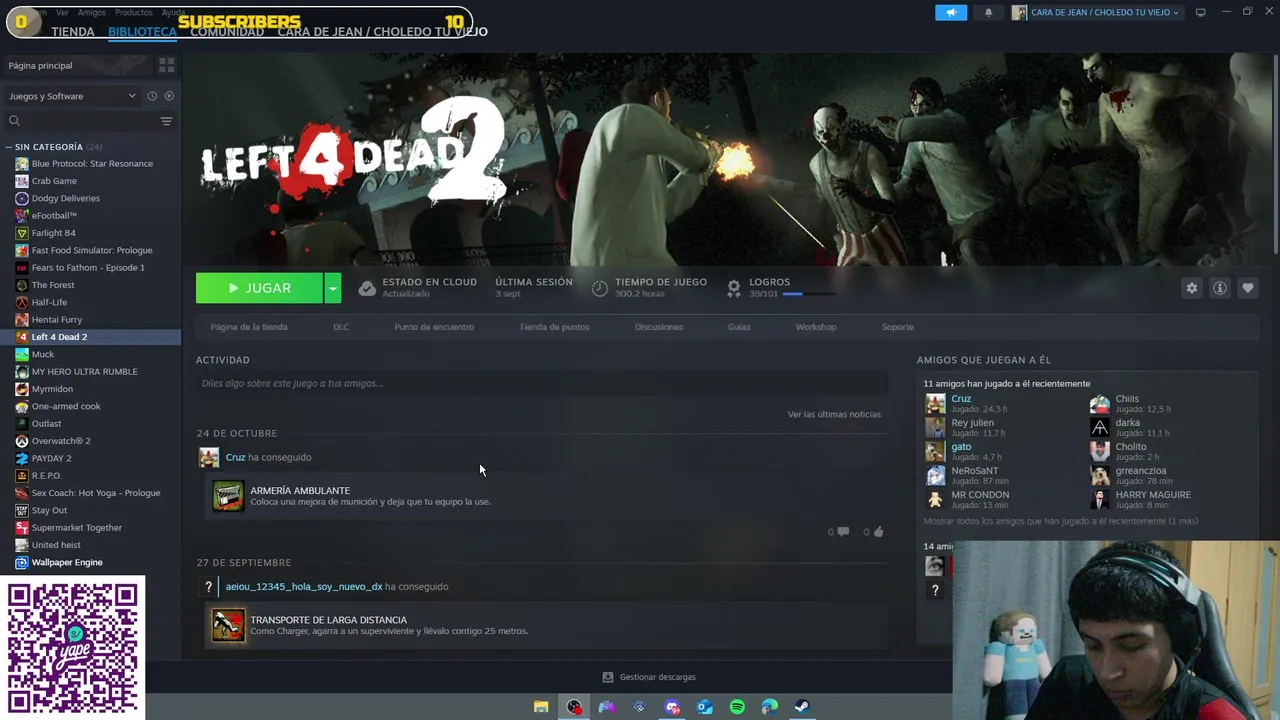Show Left 4 Dead 2 info icon
The width and height of the screenshot is (1280, 720).
tap(1220, 288)
